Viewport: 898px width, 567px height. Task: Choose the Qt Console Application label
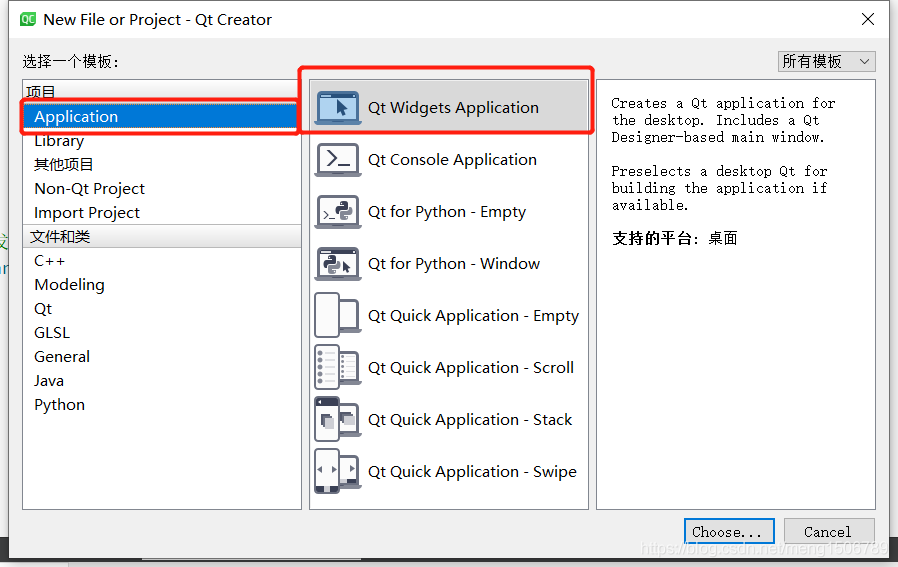(x=452, y=160)
